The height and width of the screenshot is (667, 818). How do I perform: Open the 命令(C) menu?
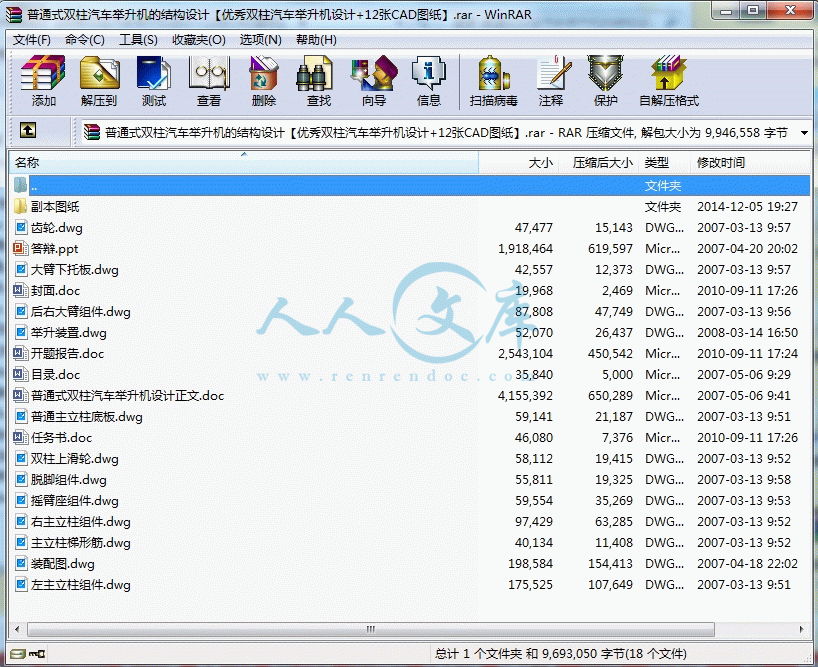tap(85, 40)
